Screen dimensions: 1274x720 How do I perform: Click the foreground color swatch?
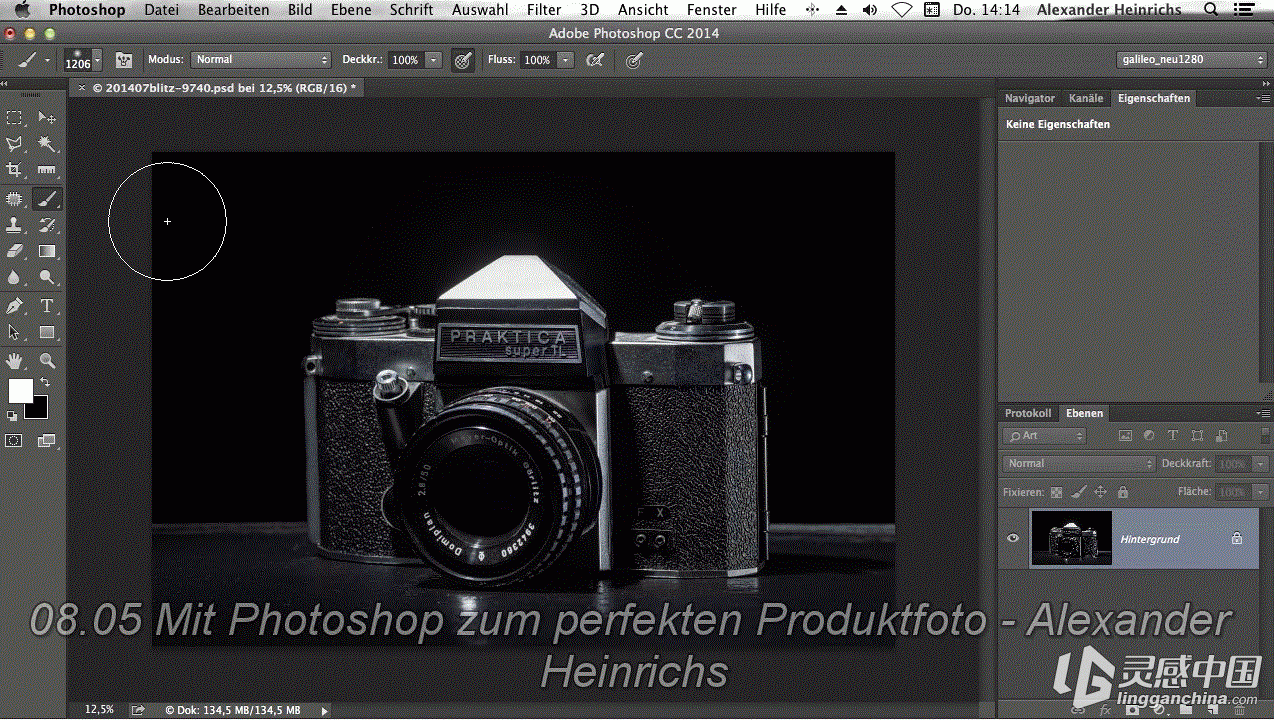[x=19, y=390]
